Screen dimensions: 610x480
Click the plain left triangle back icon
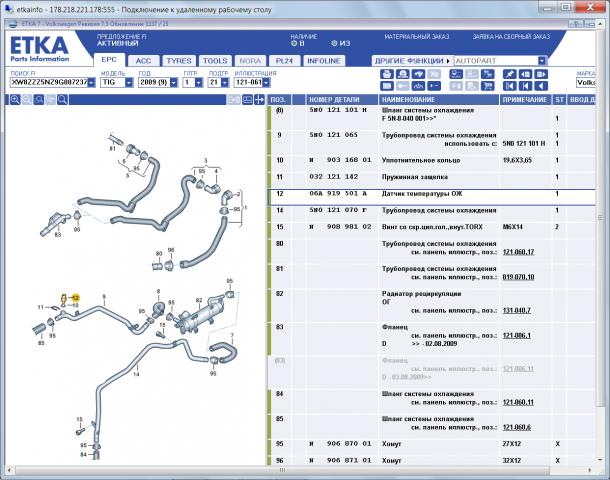pos(541,86)
